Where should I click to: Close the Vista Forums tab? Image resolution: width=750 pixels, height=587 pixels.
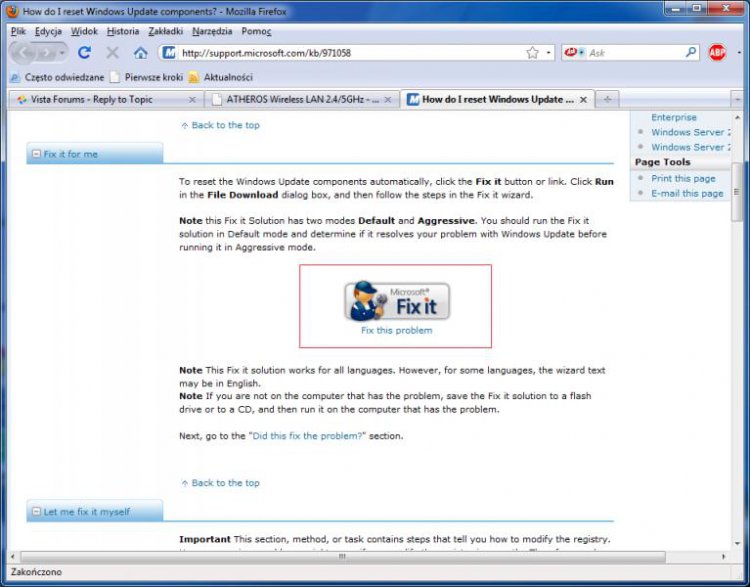click(192, 100)
